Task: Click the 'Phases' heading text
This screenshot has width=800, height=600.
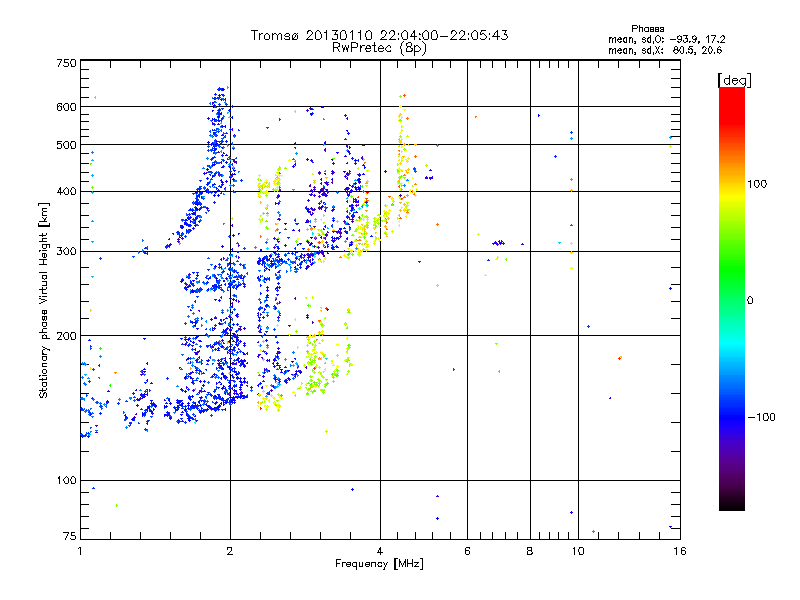Action: pos(647,29)
